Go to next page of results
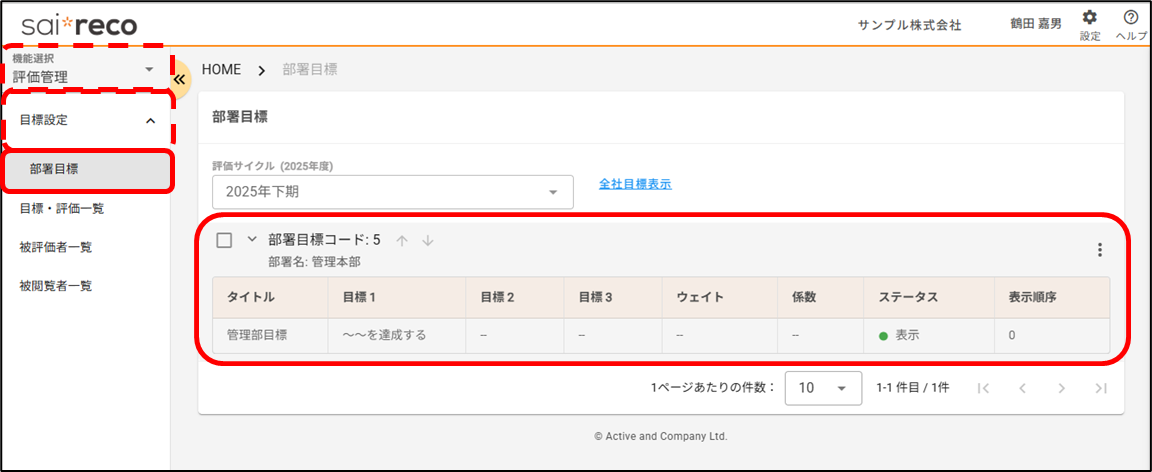Image resolution: width=1152 pixels, height=472 pixels. coord(1061,388)
